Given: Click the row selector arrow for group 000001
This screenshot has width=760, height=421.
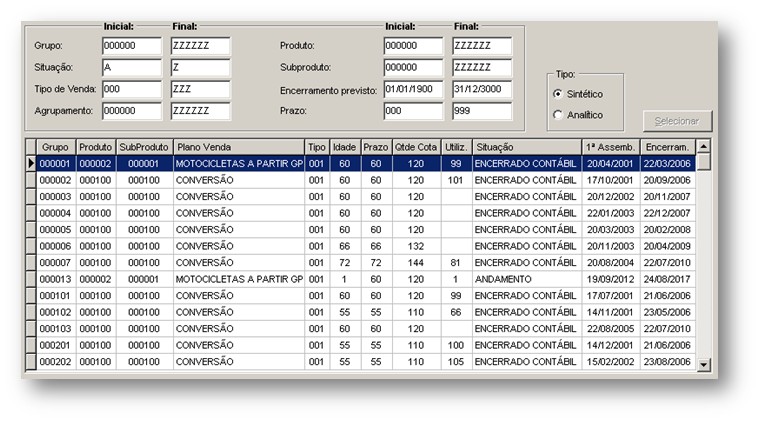Looking at the screenshot, I should 31,164.
